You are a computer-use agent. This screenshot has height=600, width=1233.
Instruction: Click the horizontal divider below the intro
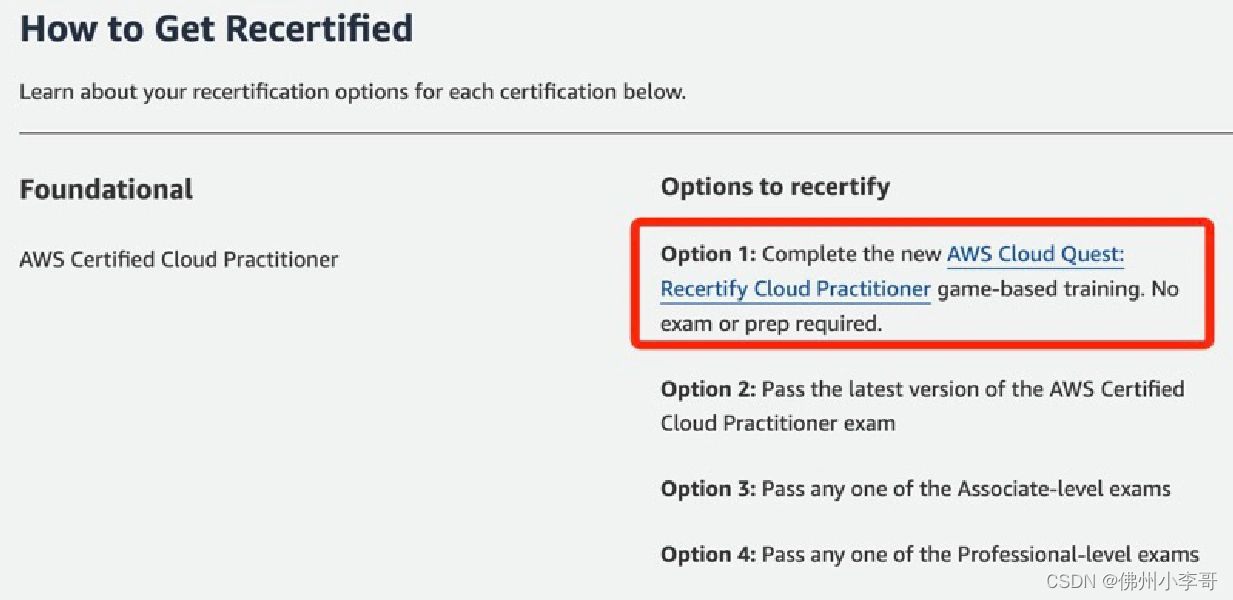click(626, 132)
